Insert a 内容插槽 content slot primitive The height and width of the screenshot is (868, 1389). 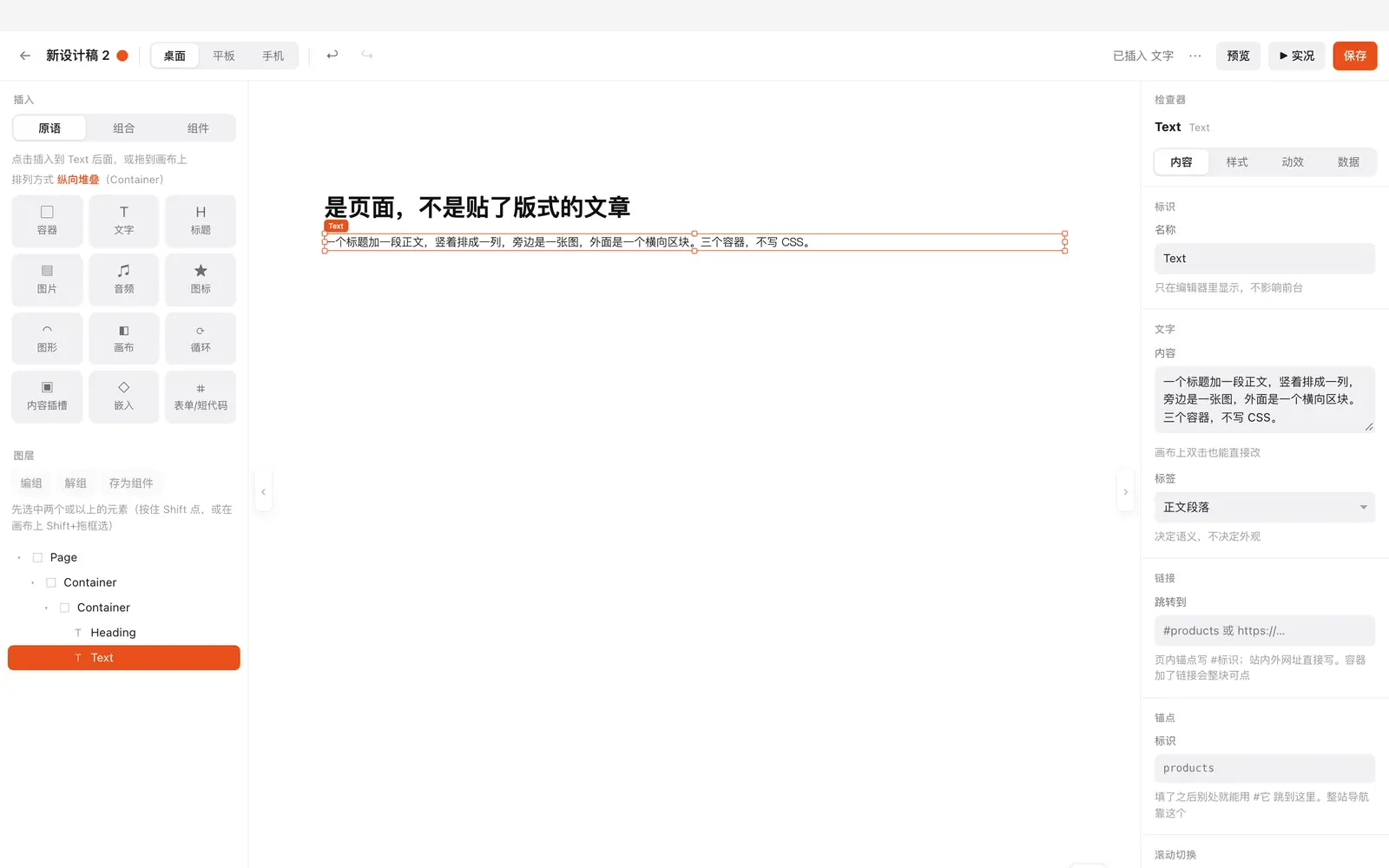click(47, 397)
